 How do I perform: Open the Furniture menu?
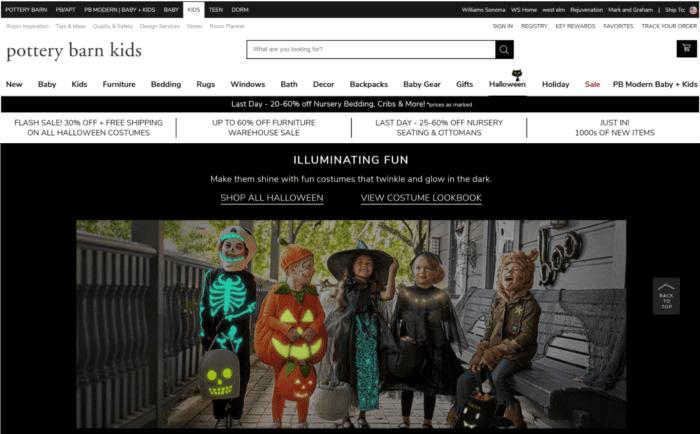pyautogui.click(x=119, y=84)
